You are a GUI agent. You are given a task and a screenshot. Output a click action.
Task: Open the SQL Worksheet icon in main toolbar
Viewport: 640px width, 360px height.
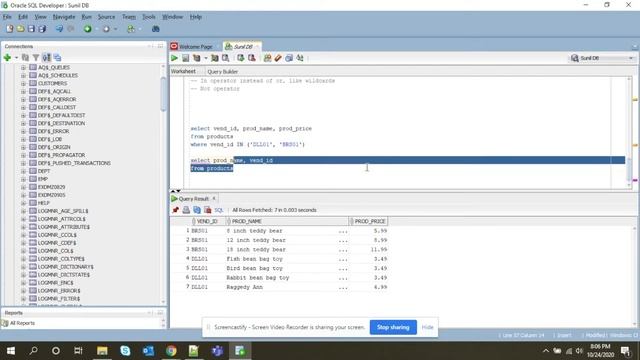tap(131, 29)
